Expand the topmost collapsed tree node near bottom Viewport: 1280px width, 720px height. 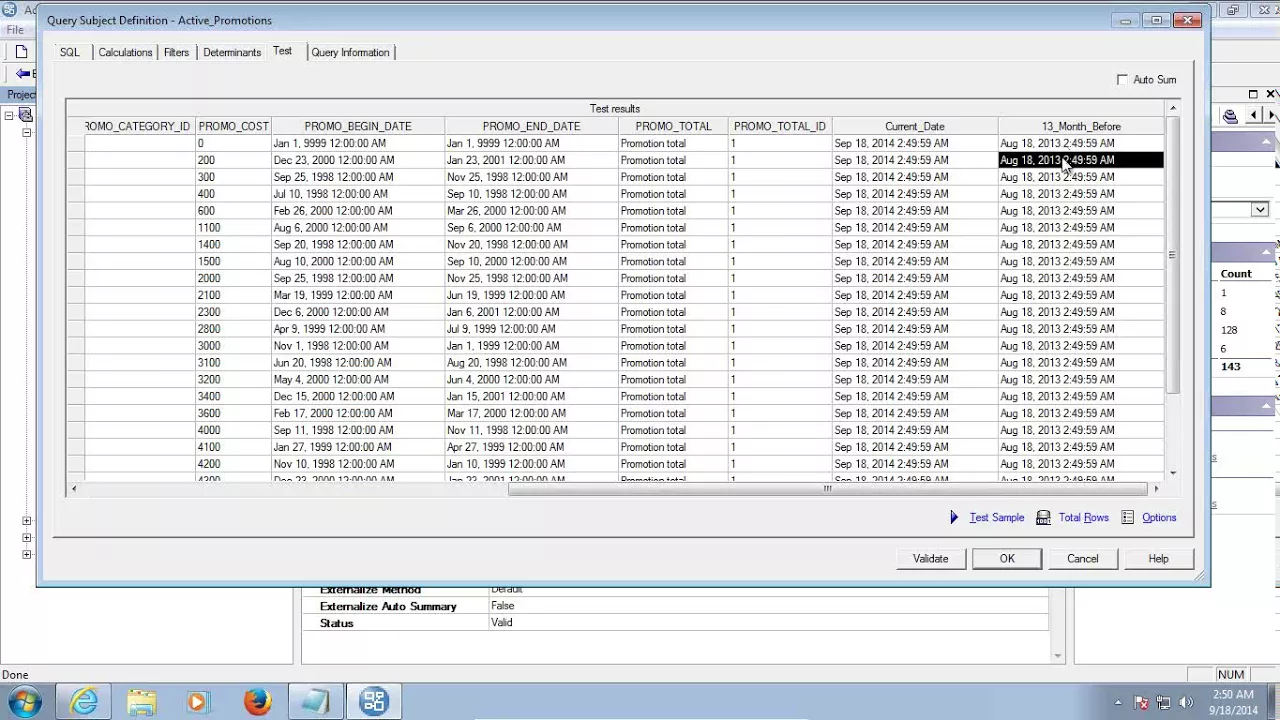tap(27, 521)
